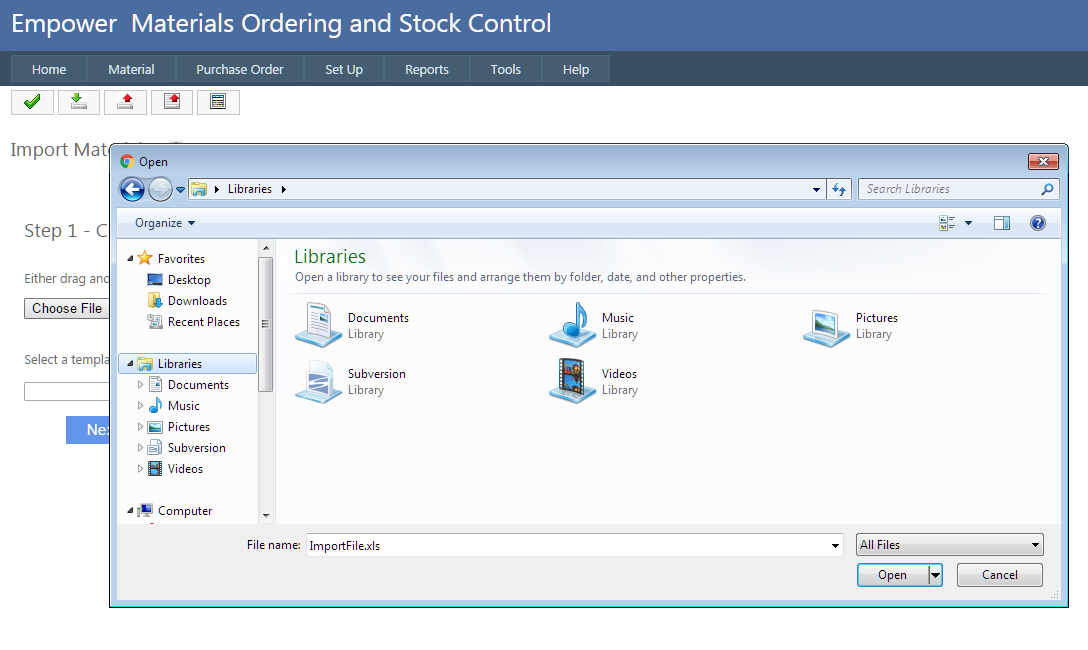Click the Cancel button

point(999,575)
